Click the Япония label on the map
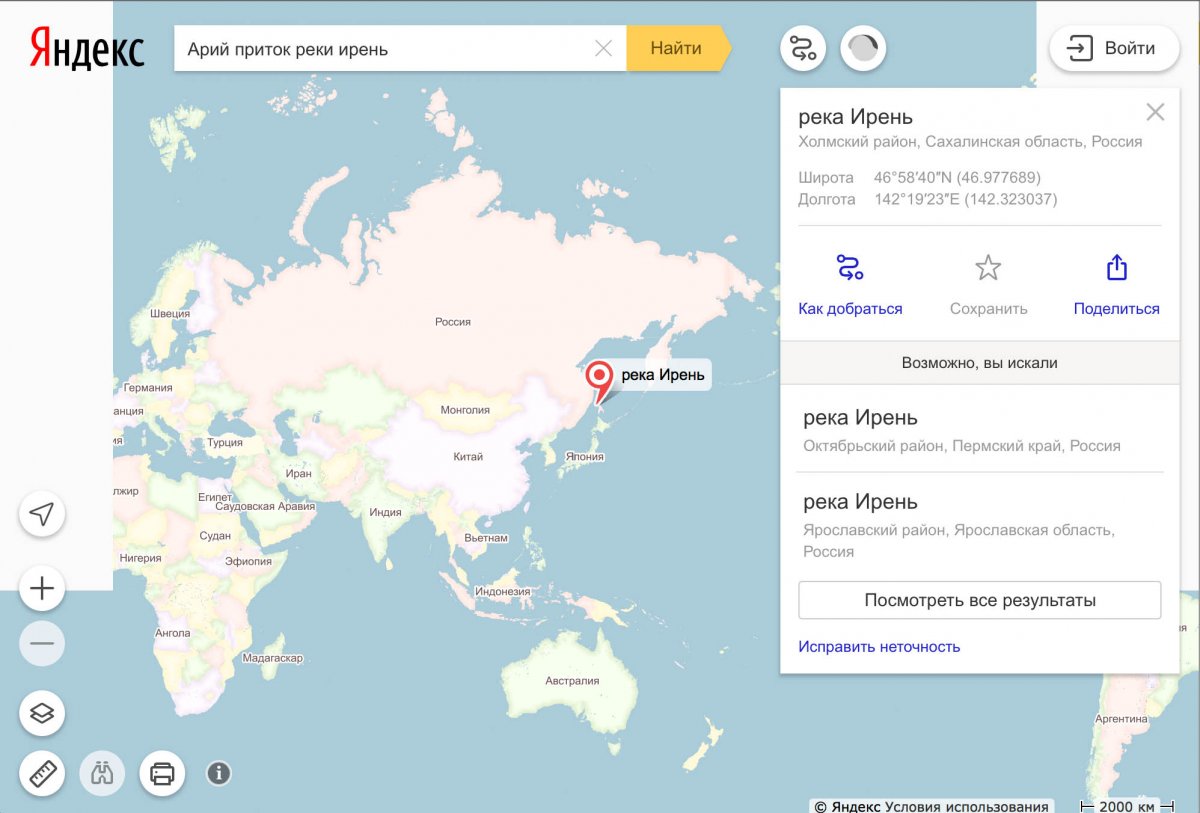Viewport: 1200px width, 813px height. [584, 457]
